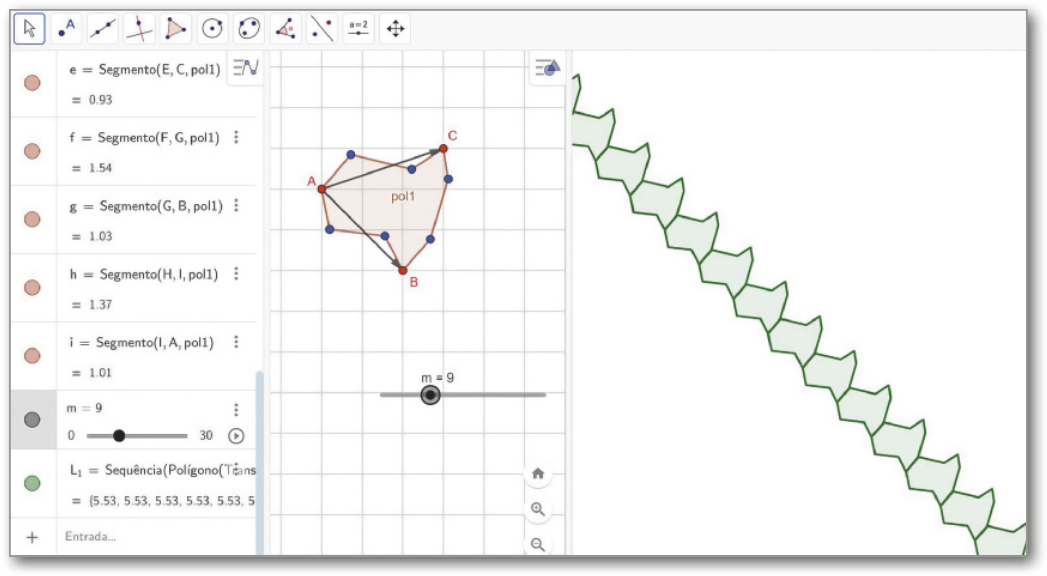Open three-dot menu for segment h
The width and height of the screenshot is (1047, 576).
point(236,274)
